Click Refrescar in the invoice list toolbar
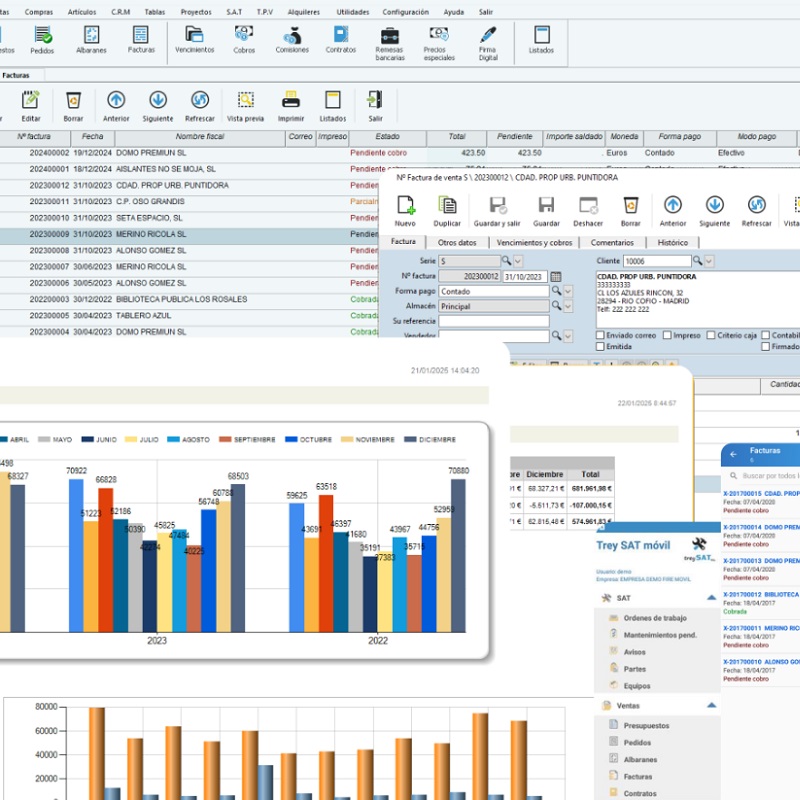Image resolution: width=800 pixels, height=800 pixels. (x=199, y=106)
